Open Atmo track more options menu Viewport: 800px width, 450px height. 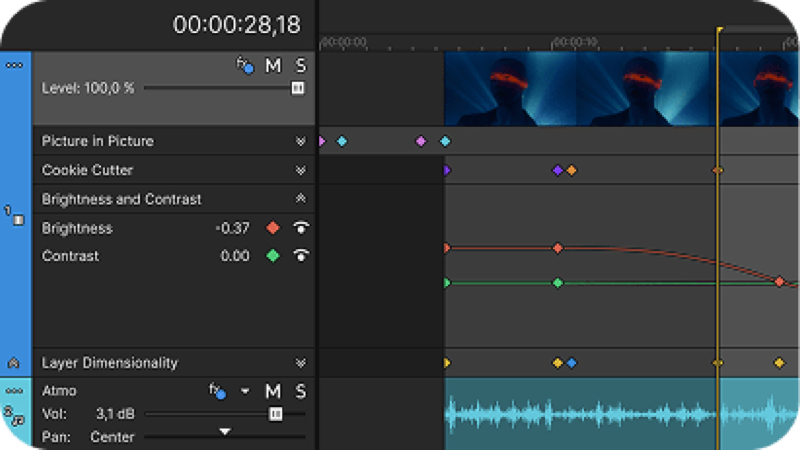point(14,391)
